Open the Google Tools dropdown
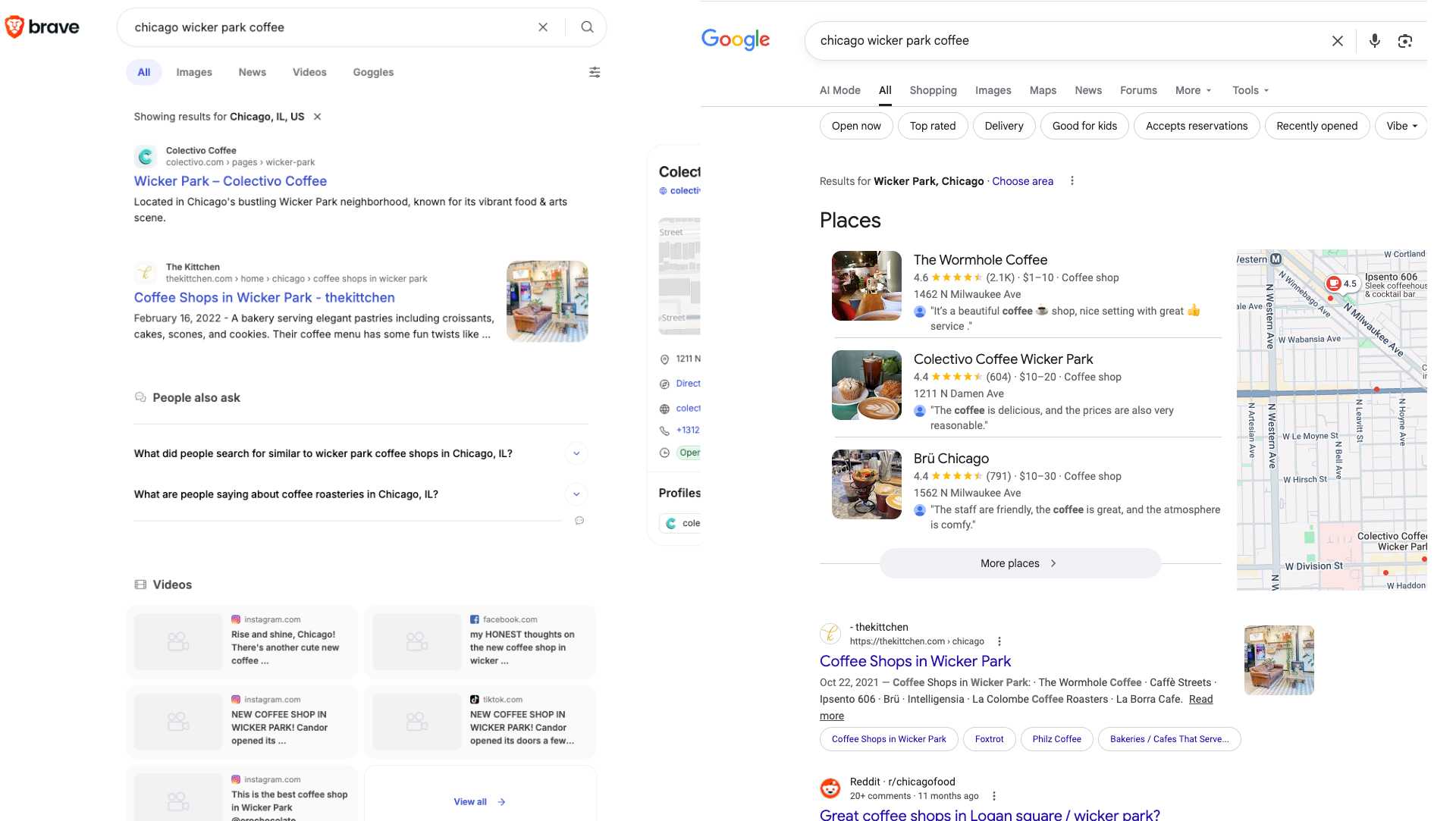Screen dimensions: 1456x821 point(1250,90)
